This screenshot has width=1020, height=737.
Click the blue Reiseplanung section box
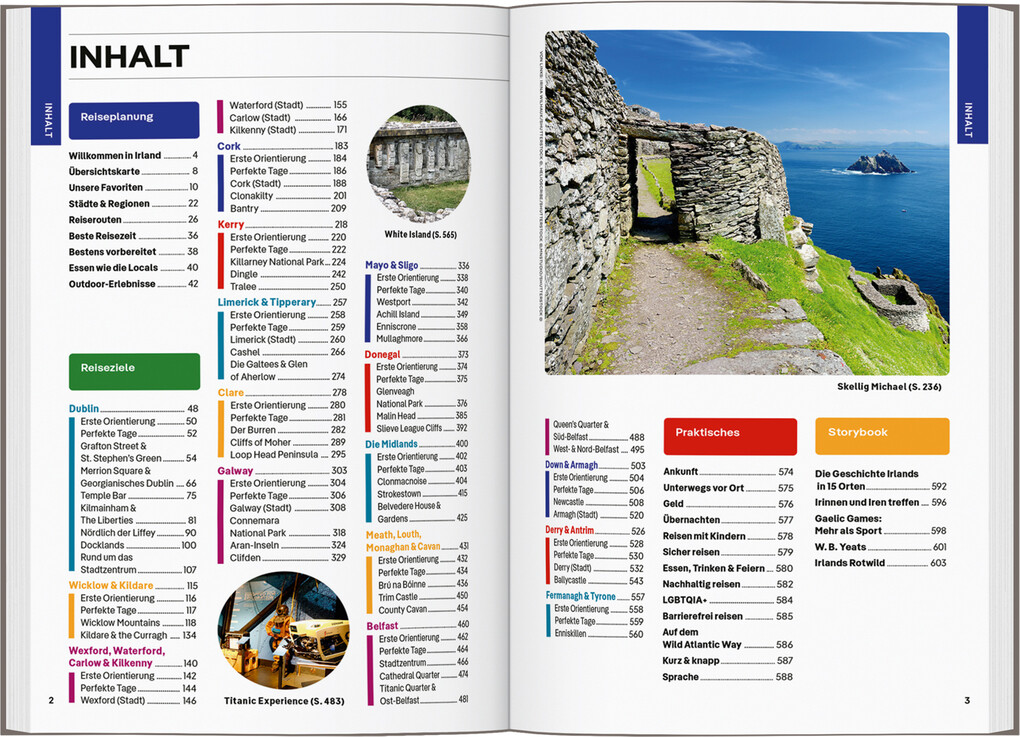134,120
